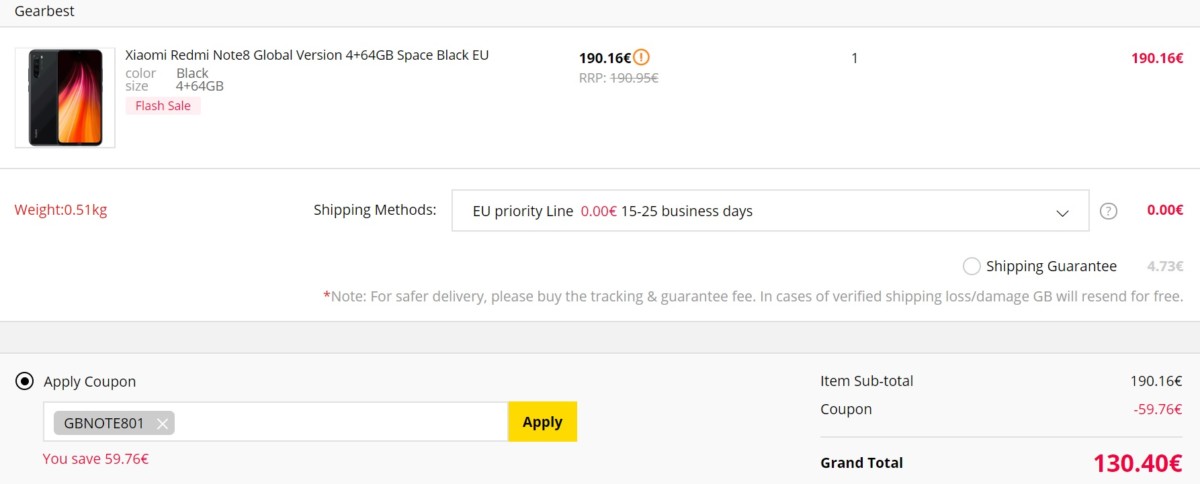The height and width of the screenshot is (484, 1200).
Task: Click the Weight:0.51kg label
Action: [x=61, y=210]
